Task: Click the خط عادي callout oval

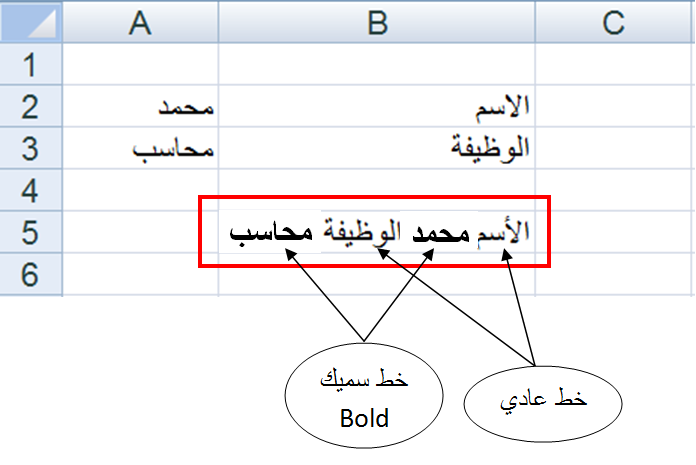Action: click(543, 404)
